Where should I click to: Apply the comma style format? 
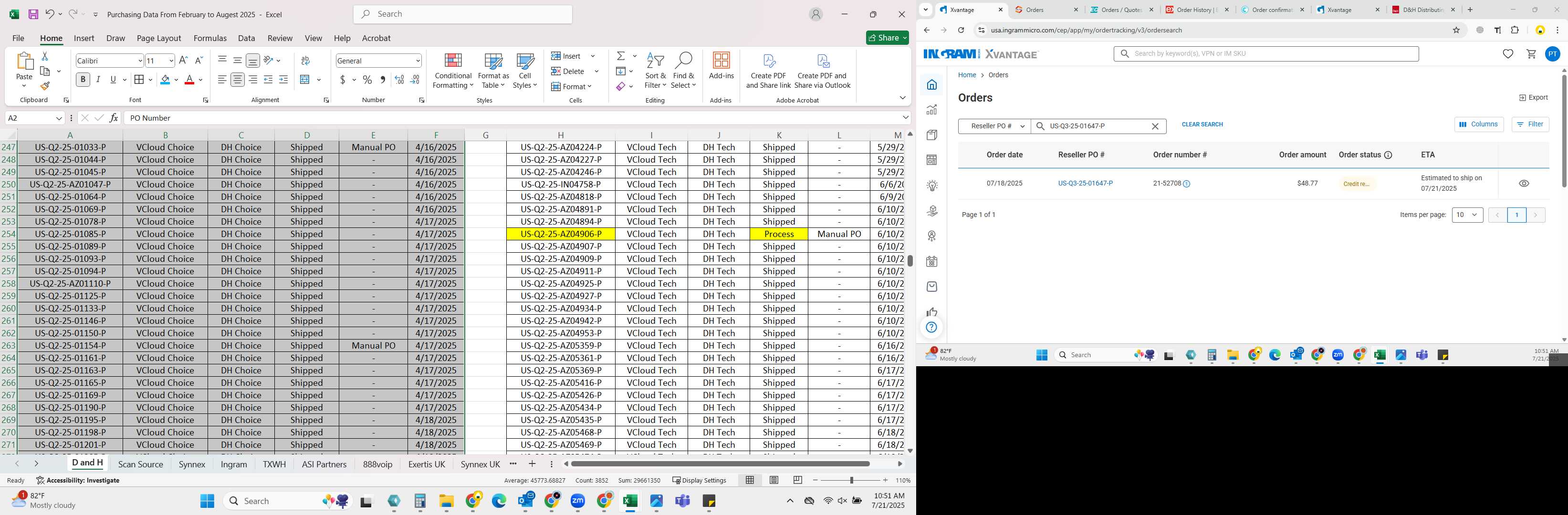382,80
